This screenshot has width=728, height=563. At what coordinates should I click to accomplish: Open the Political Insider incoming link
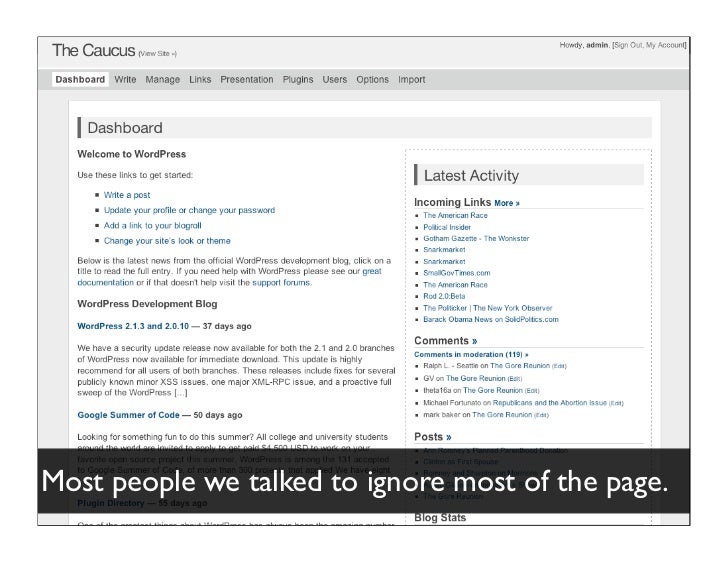[x=447, y=227]
